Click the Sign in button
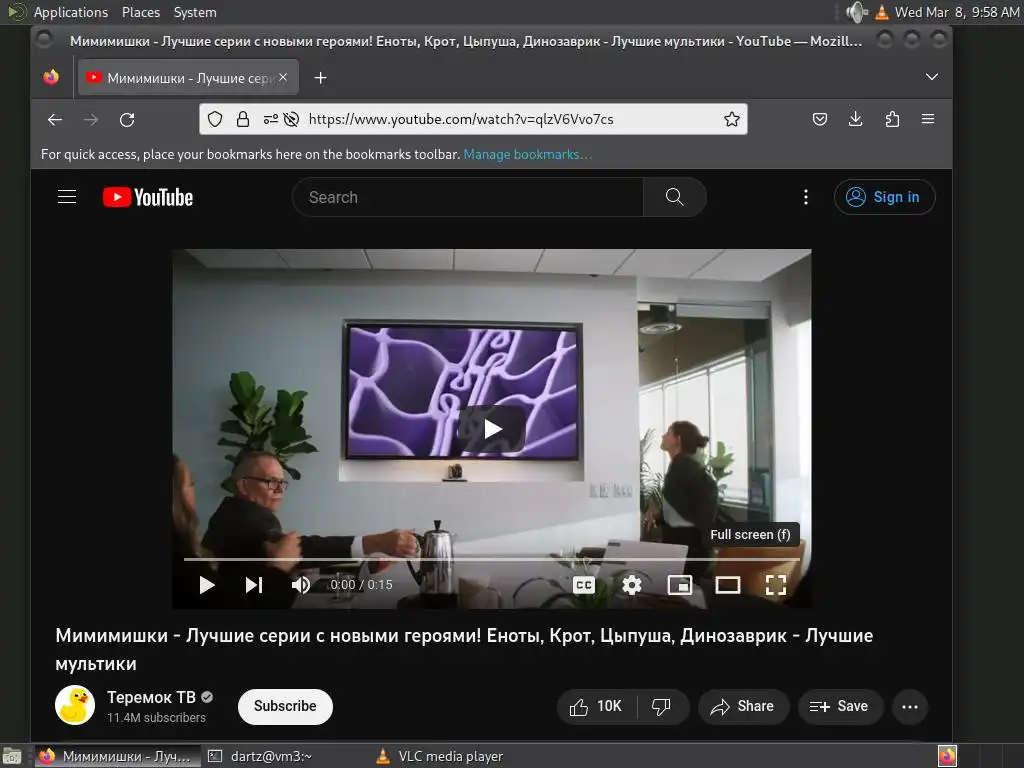The height and width of the screenshot is (768, 1024). (x=884, y=197)
